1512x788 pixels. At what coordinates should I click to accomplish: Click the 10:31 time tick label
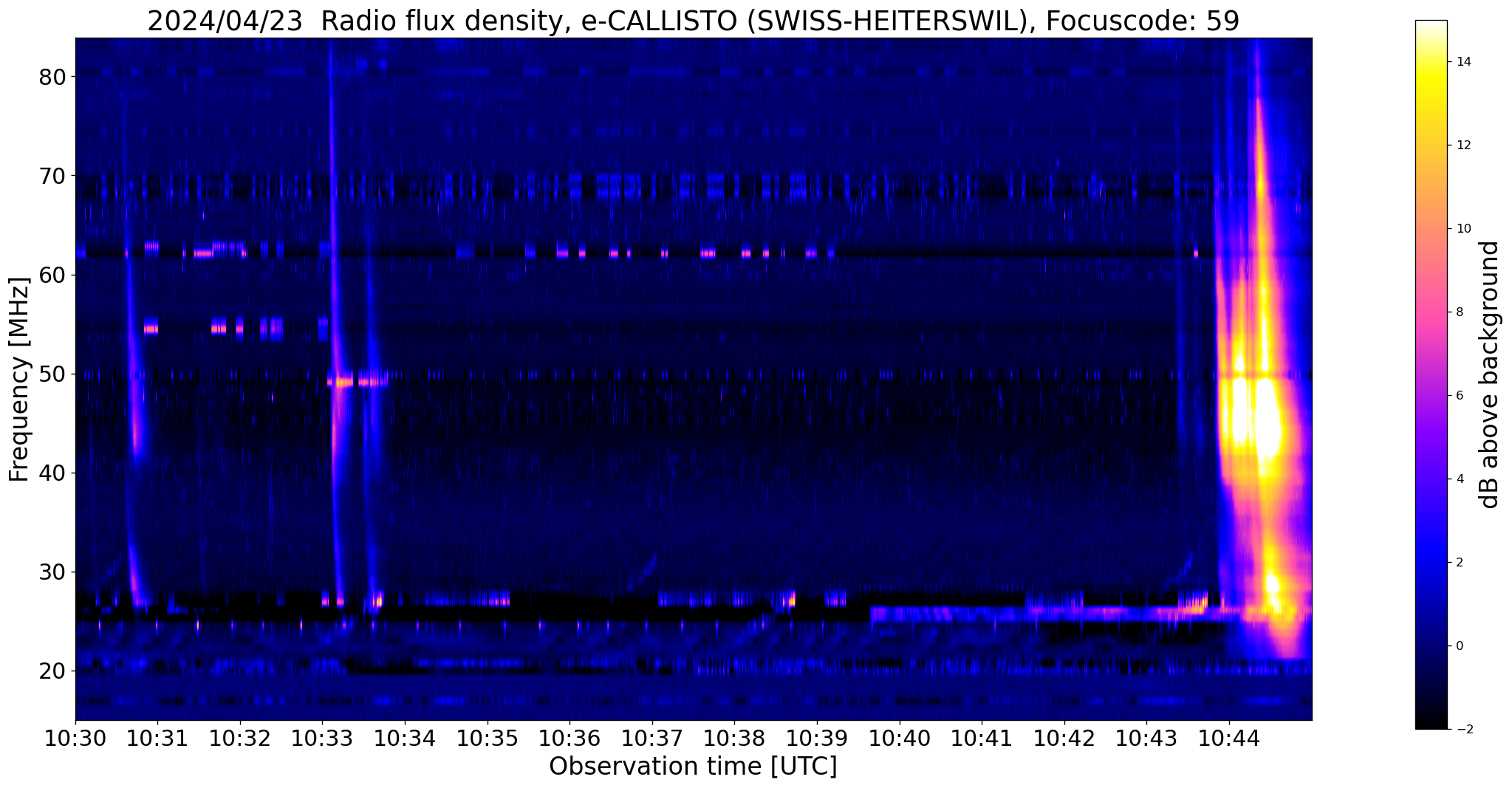pyautogui.click(x=157, y=738)
